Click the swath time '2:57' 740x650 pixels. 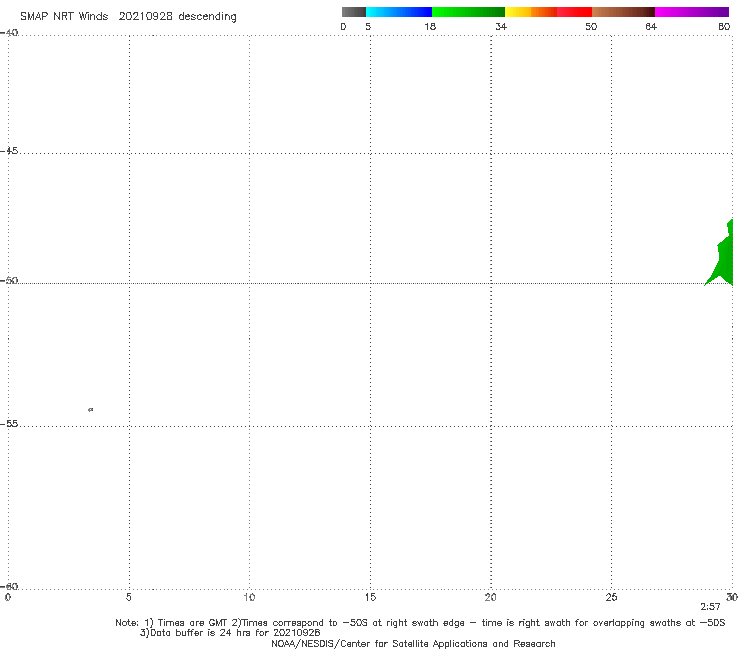(x=710, y=607)
